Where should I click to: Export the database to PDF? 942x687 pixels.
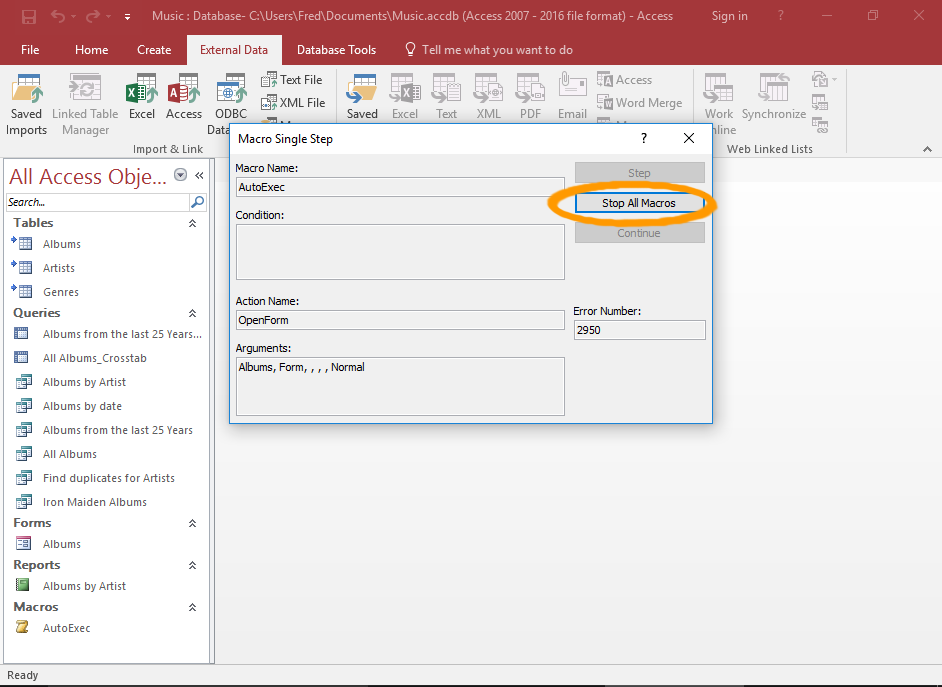point(529,95)
